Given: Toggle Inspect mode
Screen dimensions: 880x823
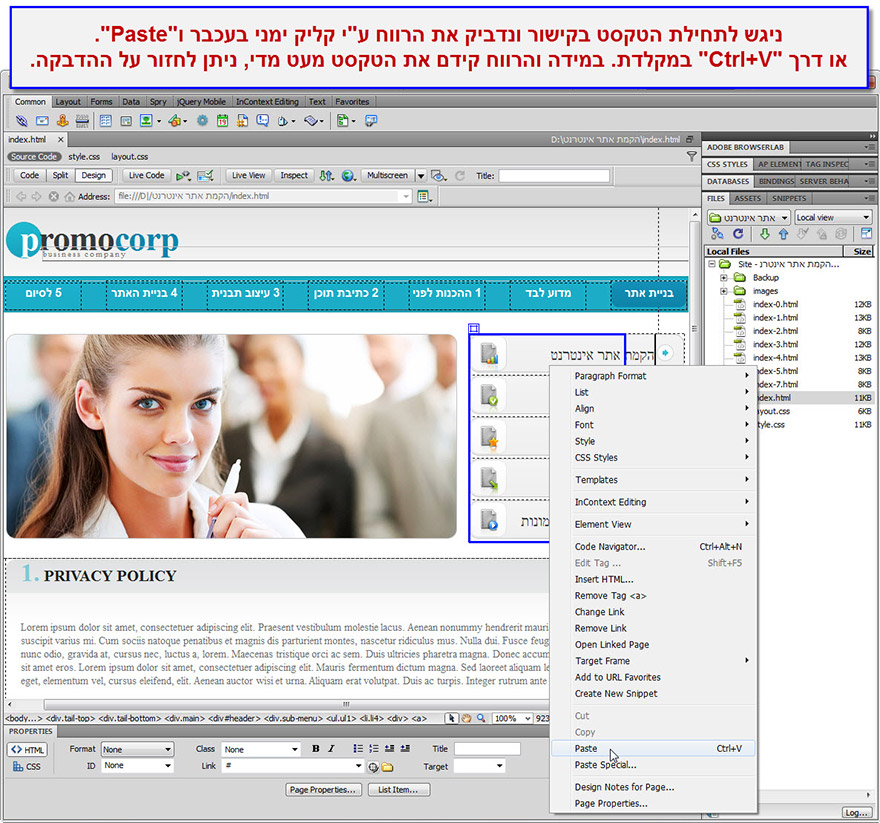Looking at the screenshot, I should click(294, 176).
